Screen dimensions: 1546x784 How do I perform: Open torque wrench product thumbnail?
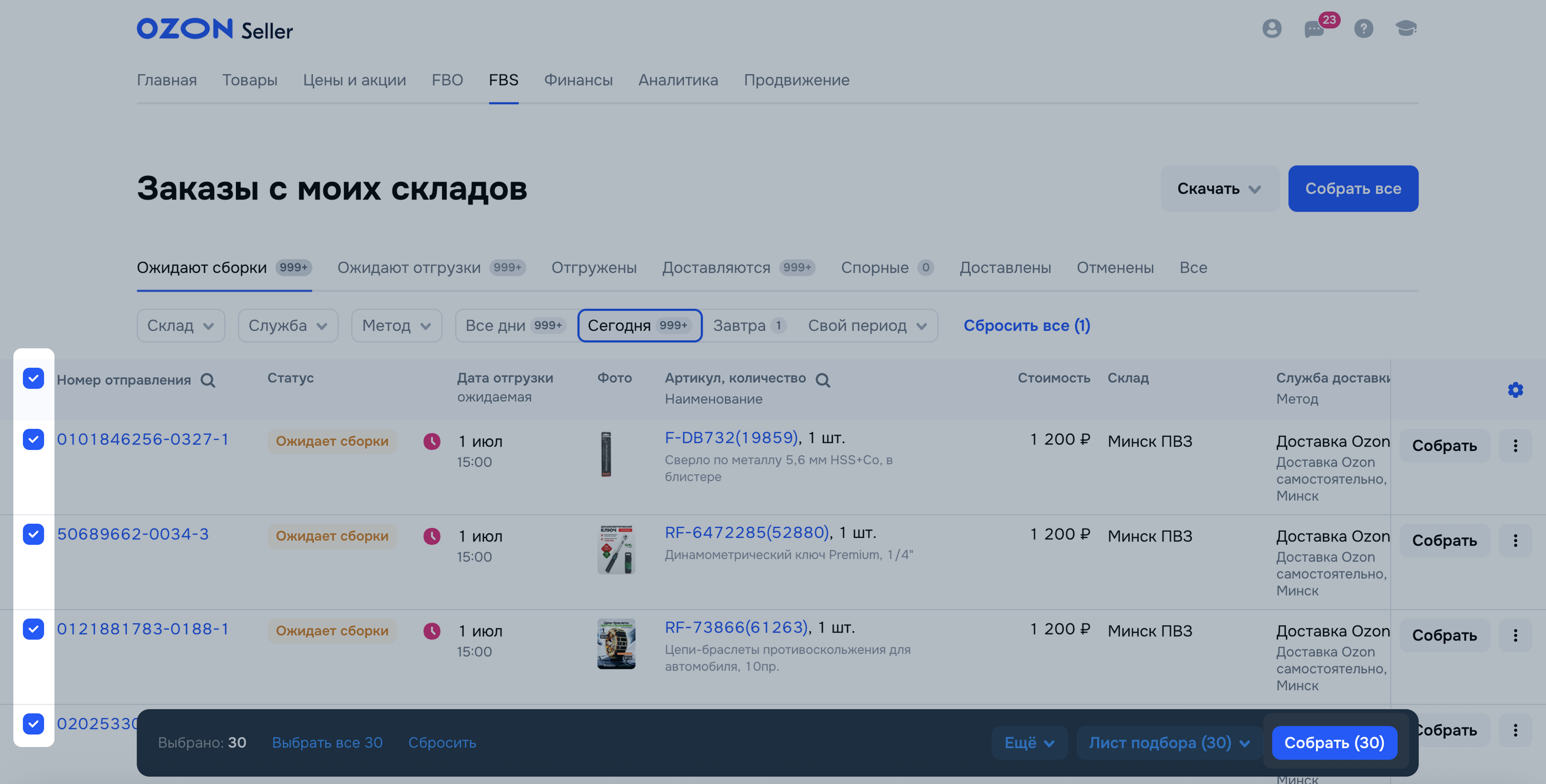tap(616, 549)
